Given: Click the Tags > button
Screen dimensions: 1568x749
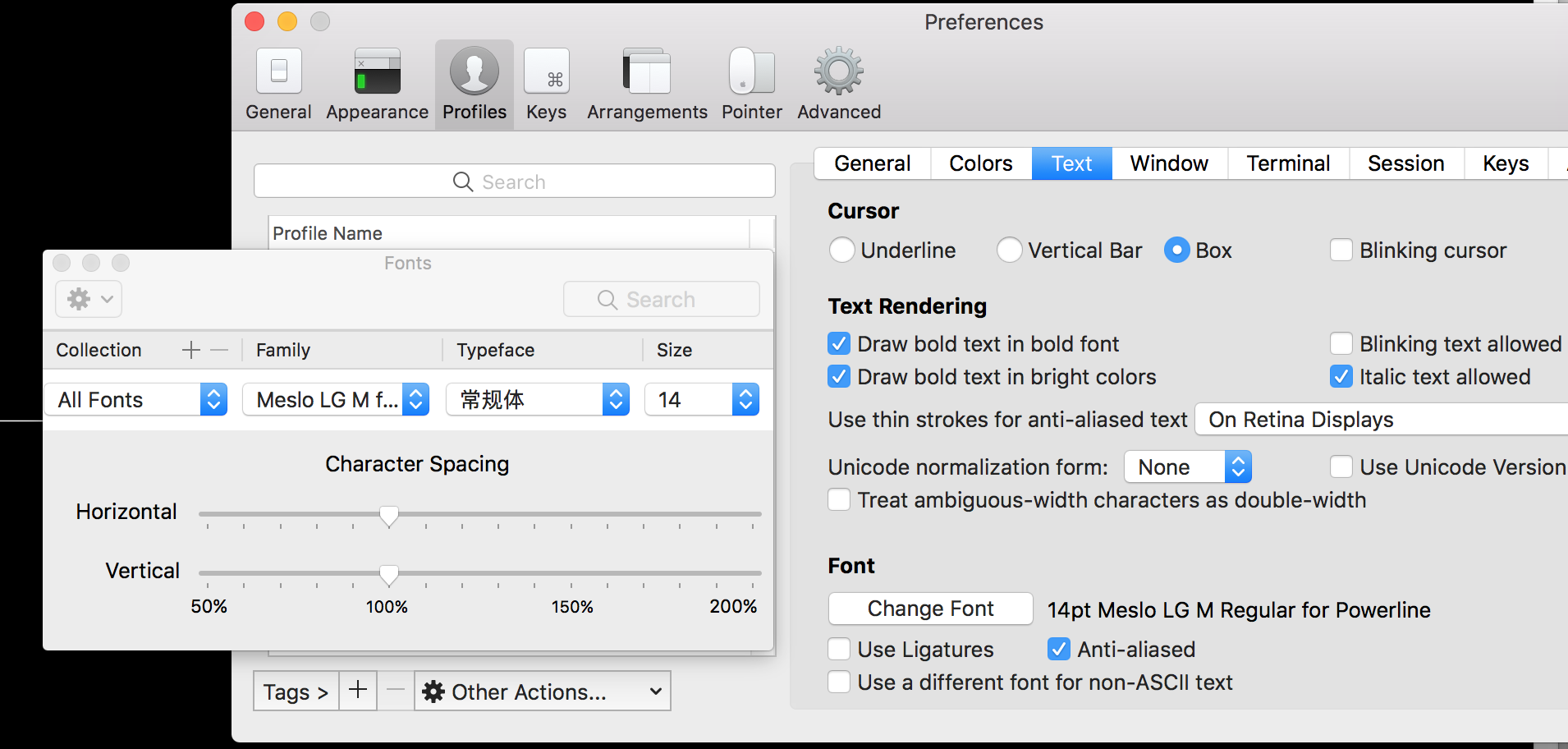Looking at the screenshot, I should 296,692.
